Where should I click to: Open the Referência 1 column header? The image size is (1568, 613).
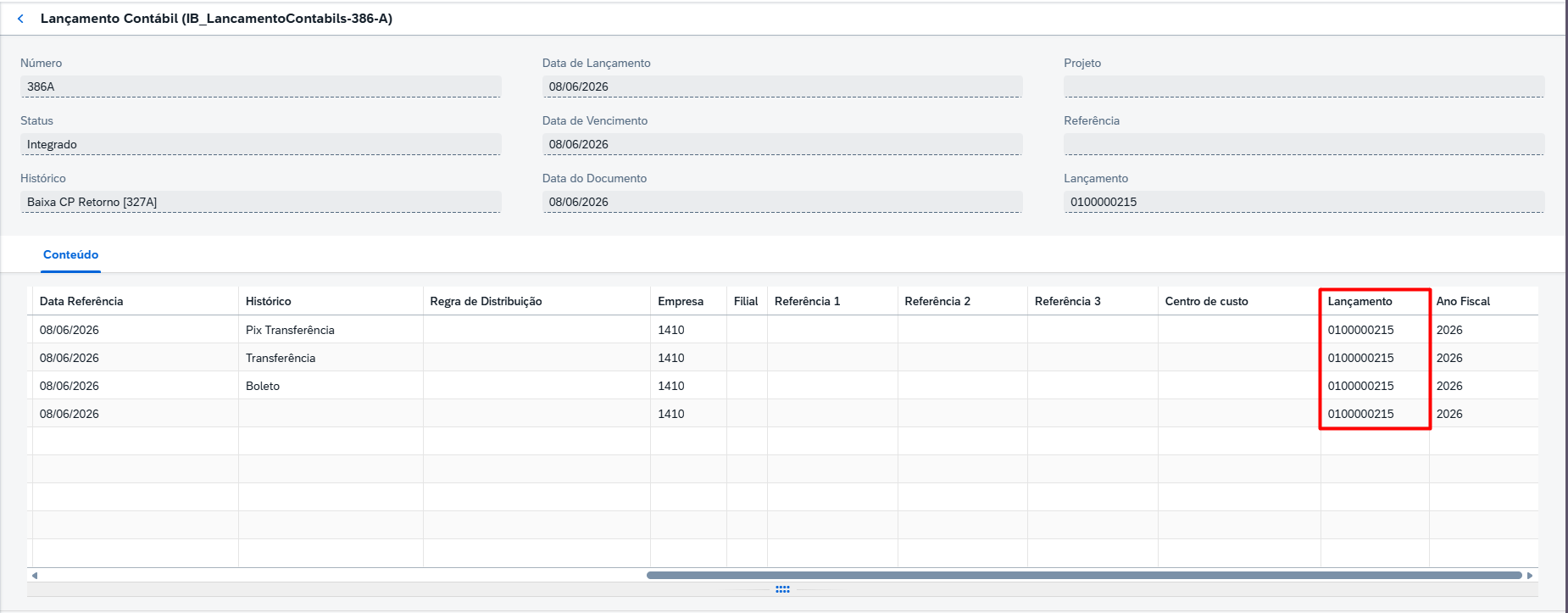[832, 301]
